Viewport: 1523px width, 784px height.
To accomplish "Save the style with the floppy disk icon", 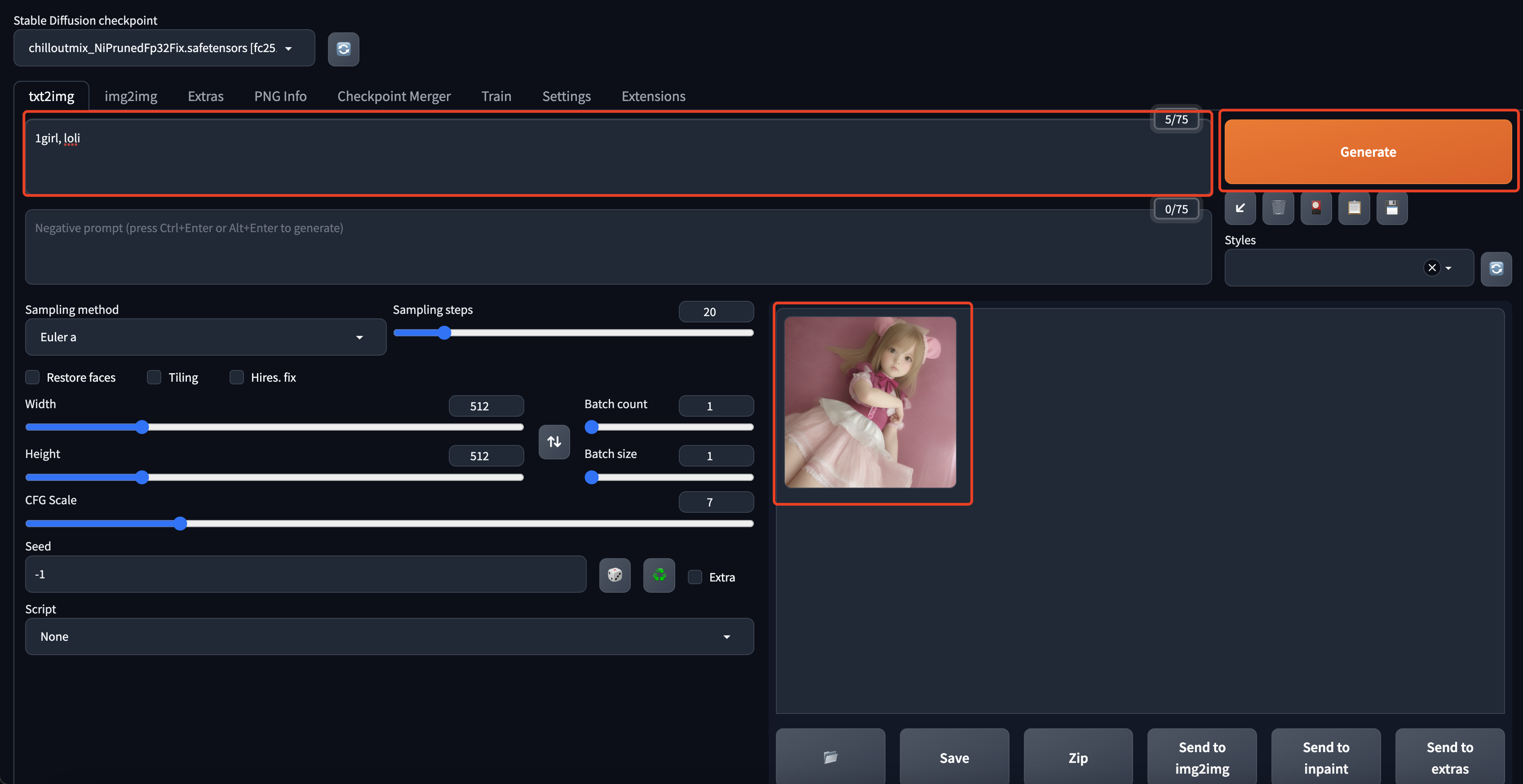I will pyautogui.click(x=1392, y=208).
